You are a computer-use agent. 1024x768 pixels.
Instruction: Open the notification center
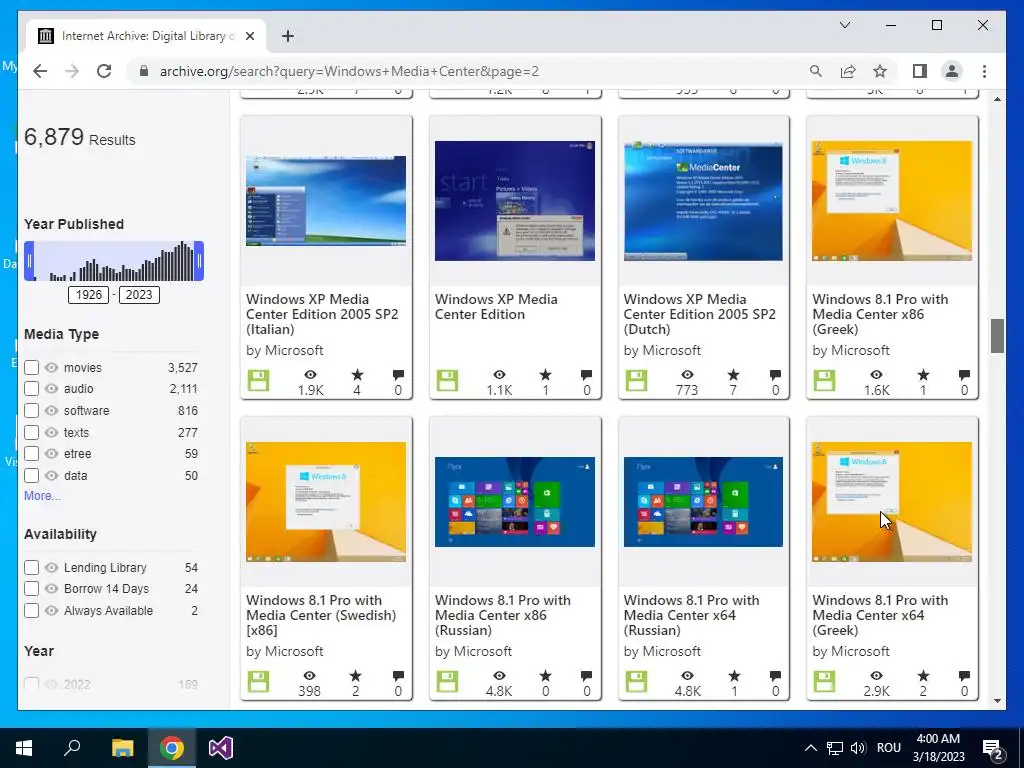[993, 748]
